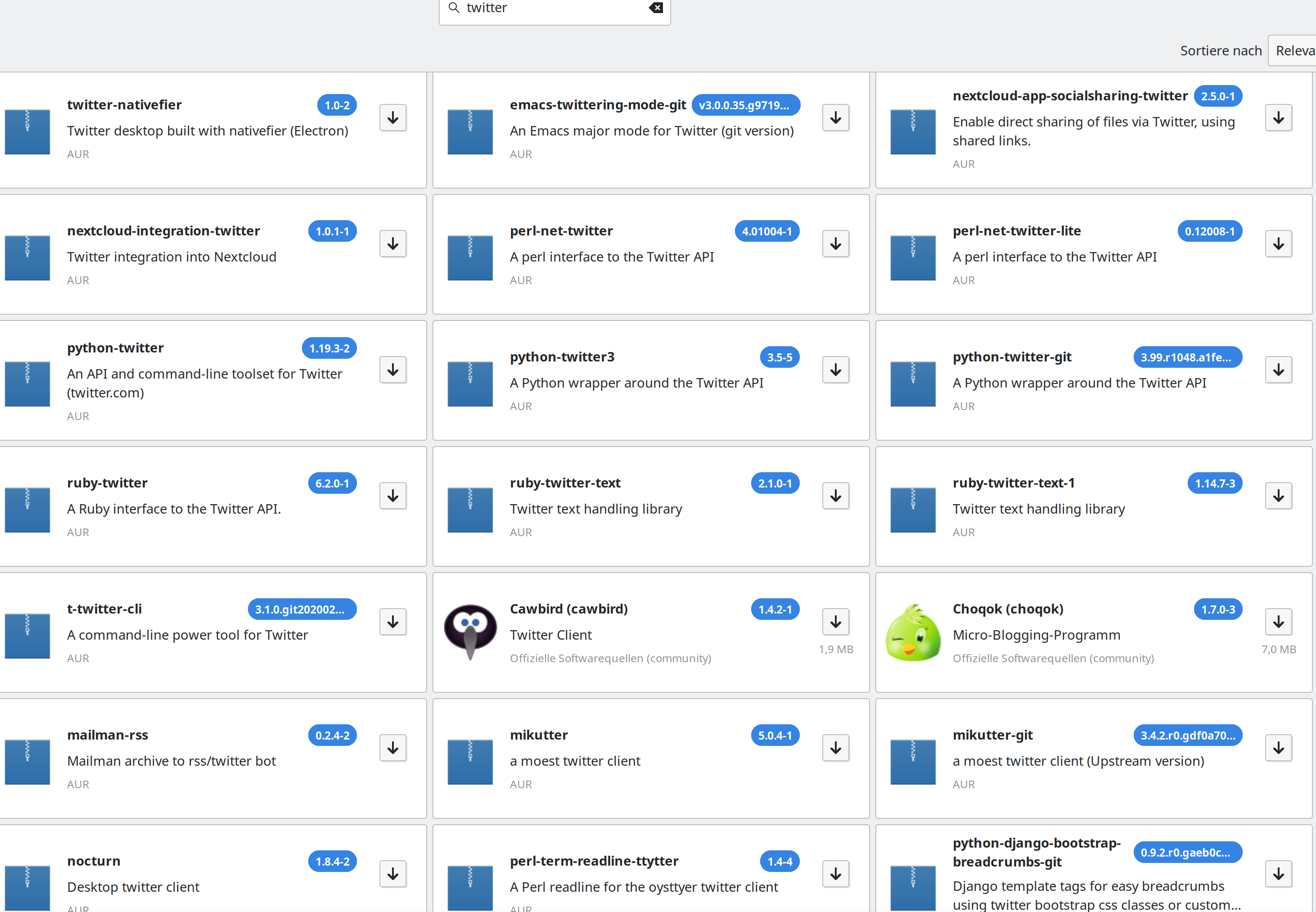The image size is (1316, 912).
Task: Open the nocturn package title
Action: (94, 861)
